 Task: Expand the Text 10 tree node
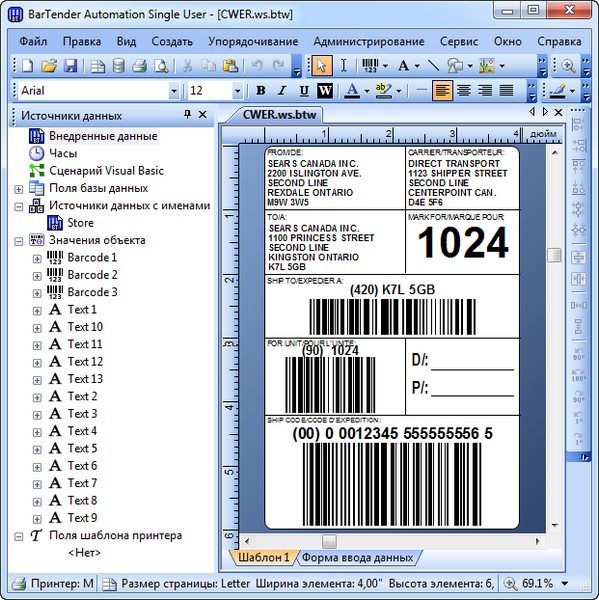(37, 328)
